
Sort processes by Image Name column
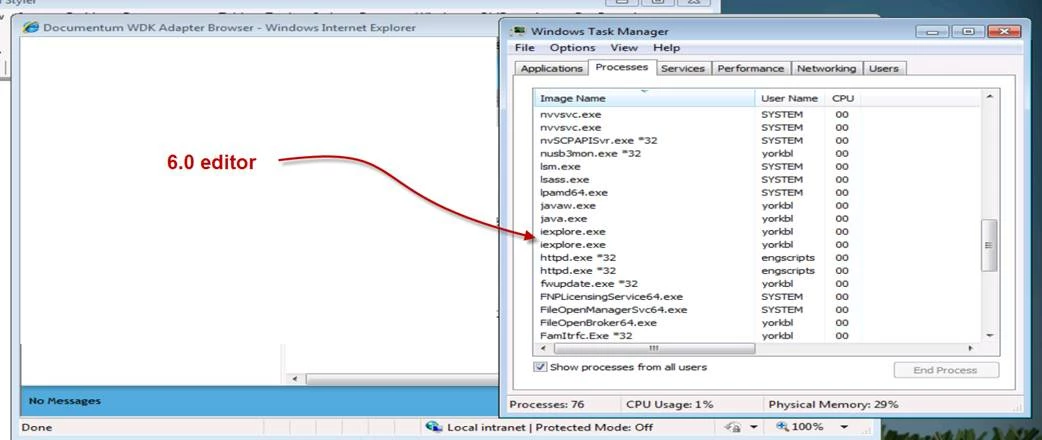coord(645,98)
